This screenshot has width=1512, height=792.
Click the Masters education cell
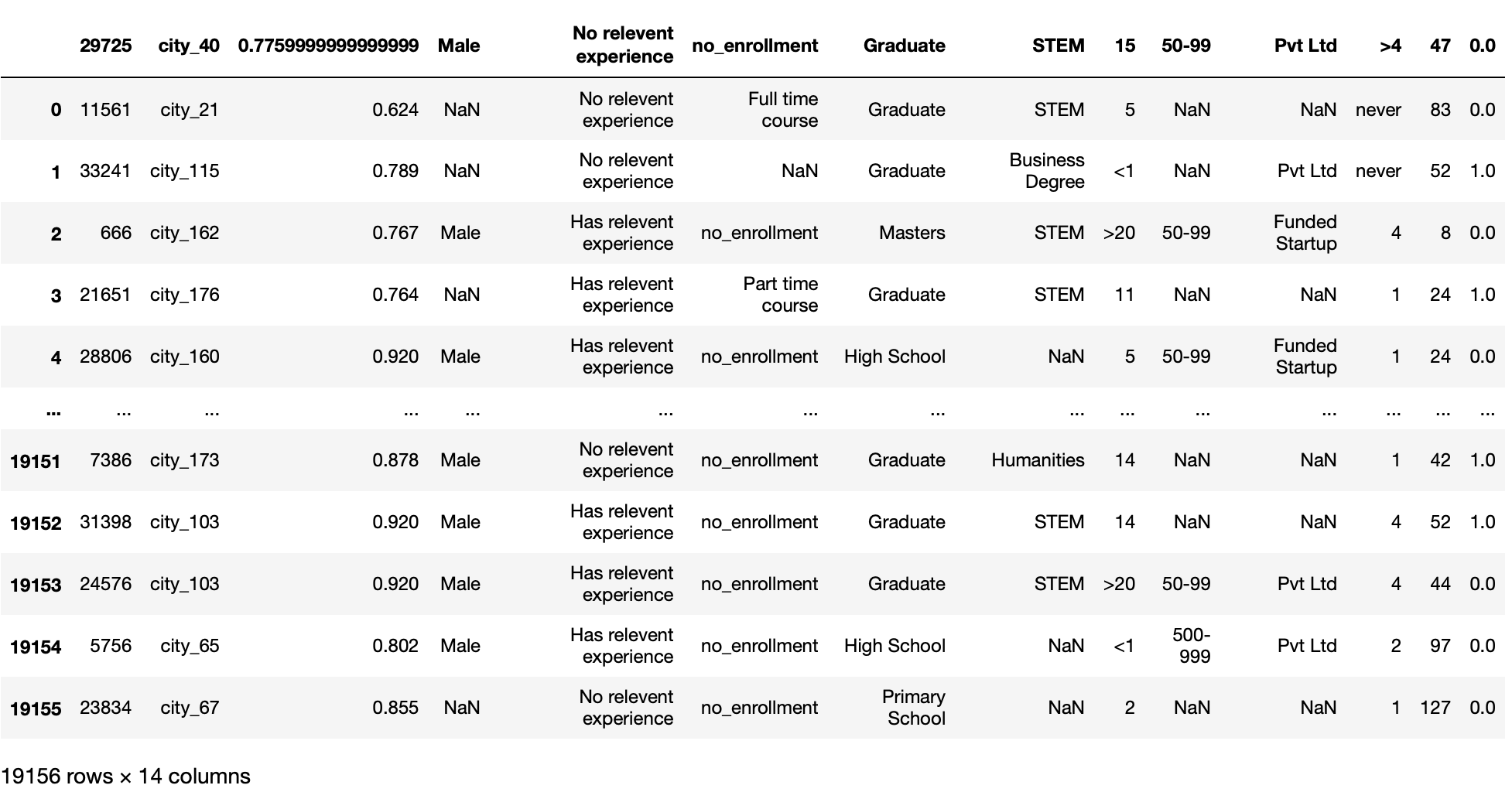coord(912,233)
